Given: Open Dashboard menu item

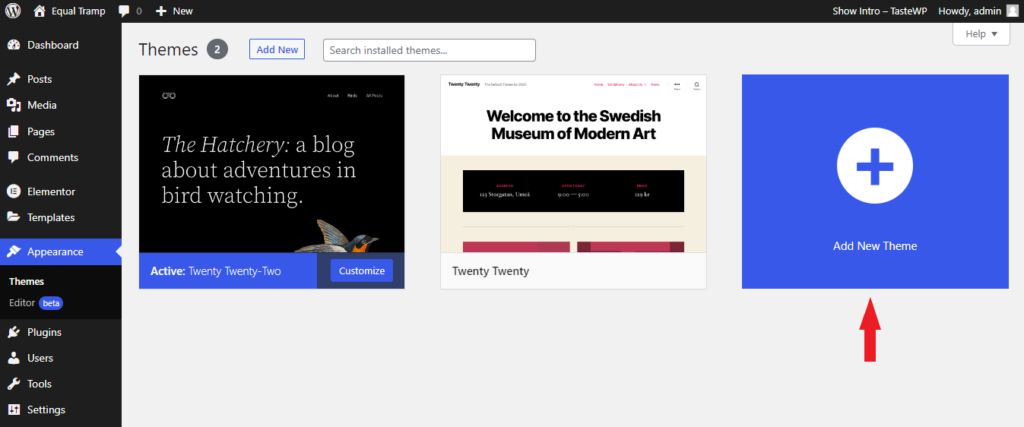Looking at the screenshot, I should pyautogui.click(x=61, y=45).
